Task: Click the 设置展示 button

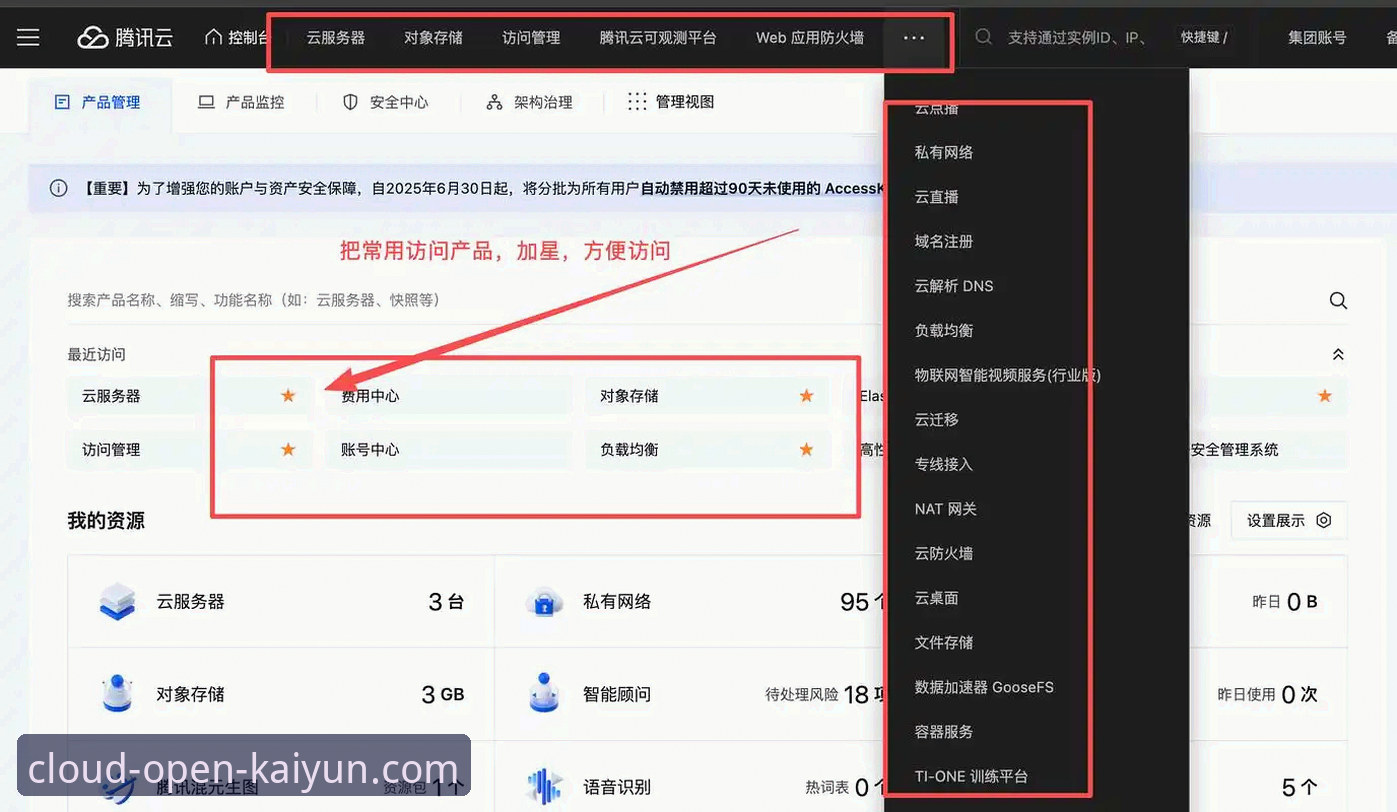Action: click(x=1289, y=520)
